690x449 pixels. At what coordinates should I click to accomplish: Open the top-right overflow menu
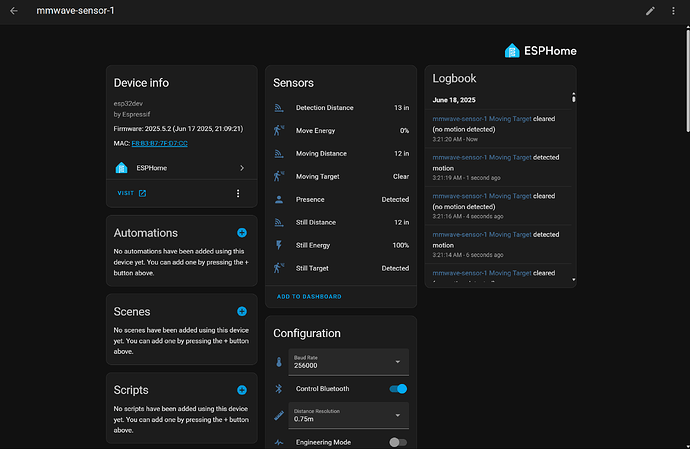[673, 11]
